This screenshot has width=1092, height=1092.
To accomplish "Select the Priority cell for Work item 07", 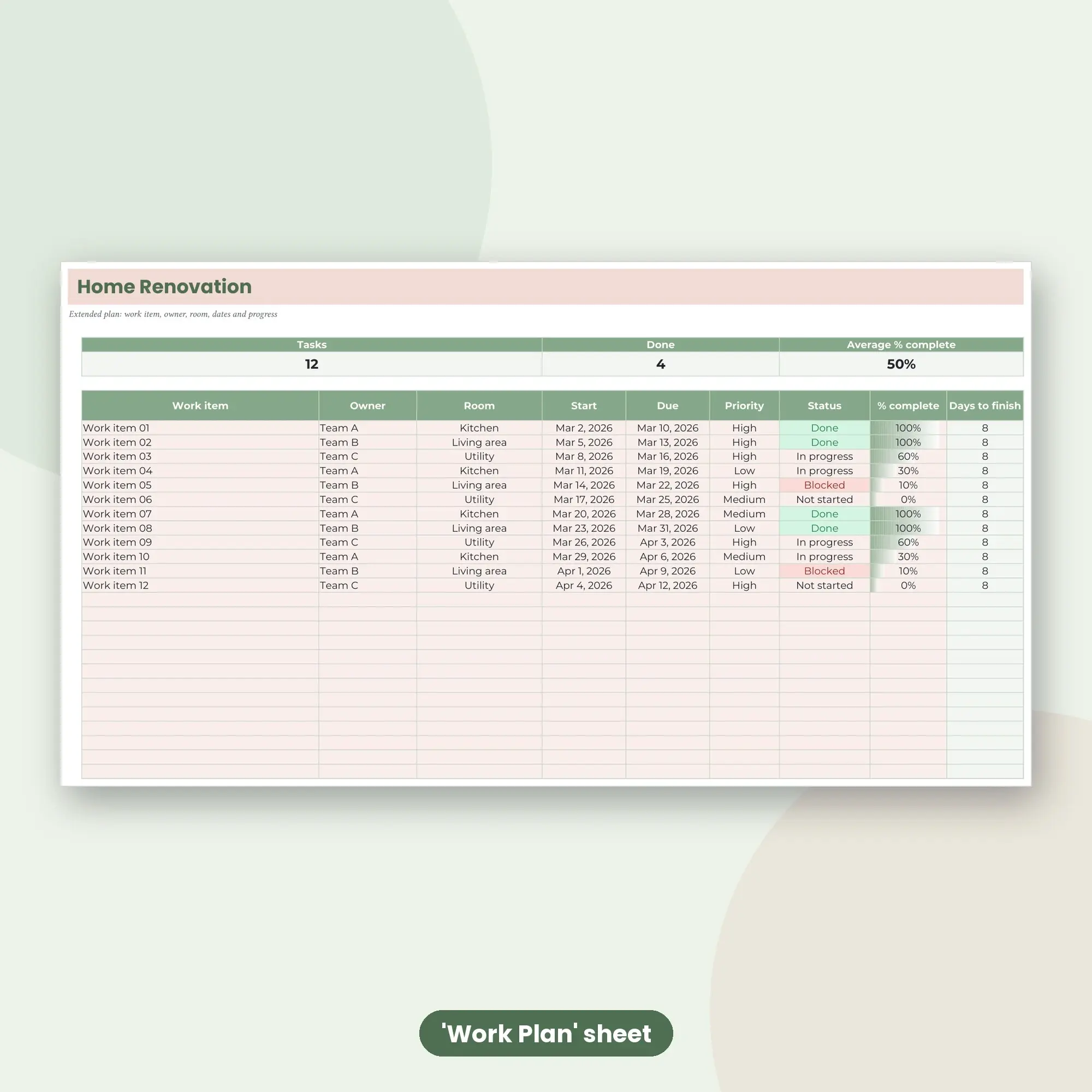I will [744, 513].
